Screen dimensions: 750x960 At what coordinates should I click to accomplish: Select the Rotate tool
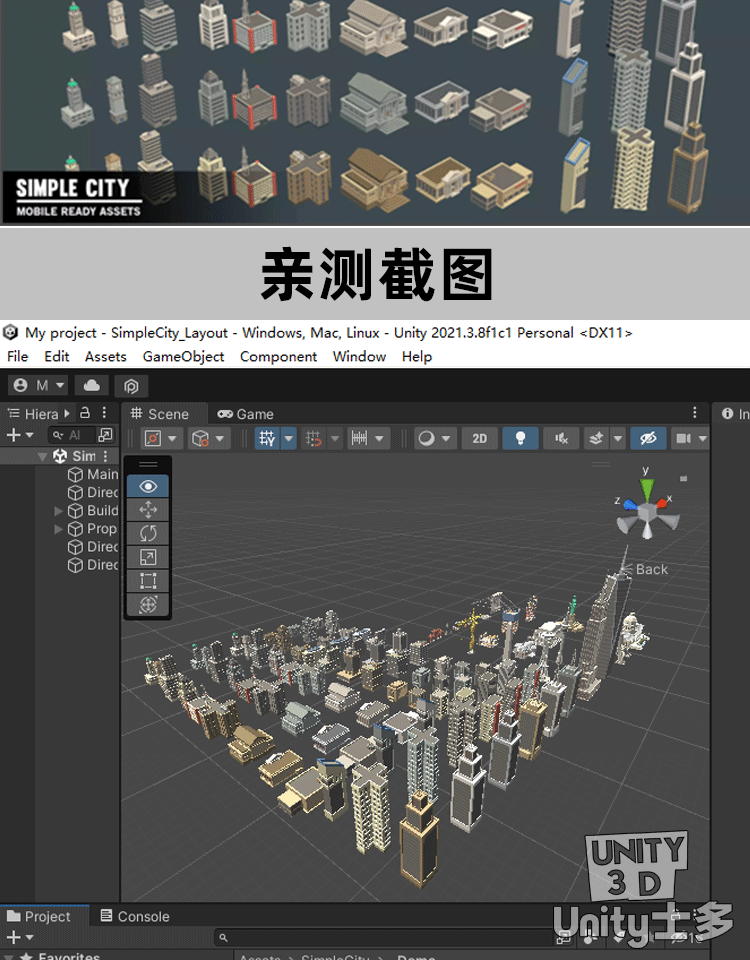[x=148, y=533]
